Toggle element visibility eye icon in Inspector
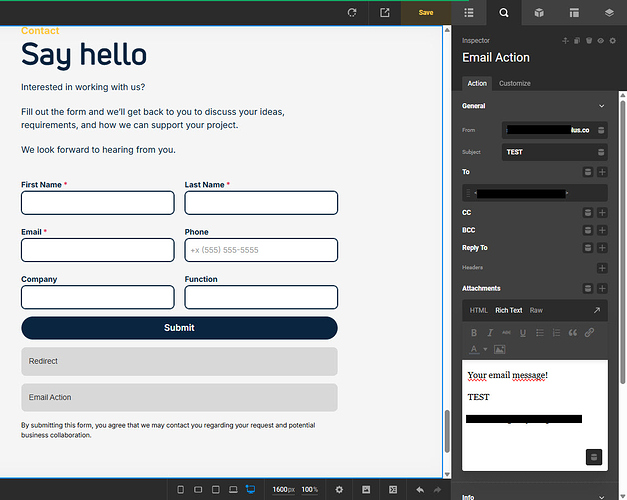This screenshot has width=627, height=500. click(x=600, y=41)
